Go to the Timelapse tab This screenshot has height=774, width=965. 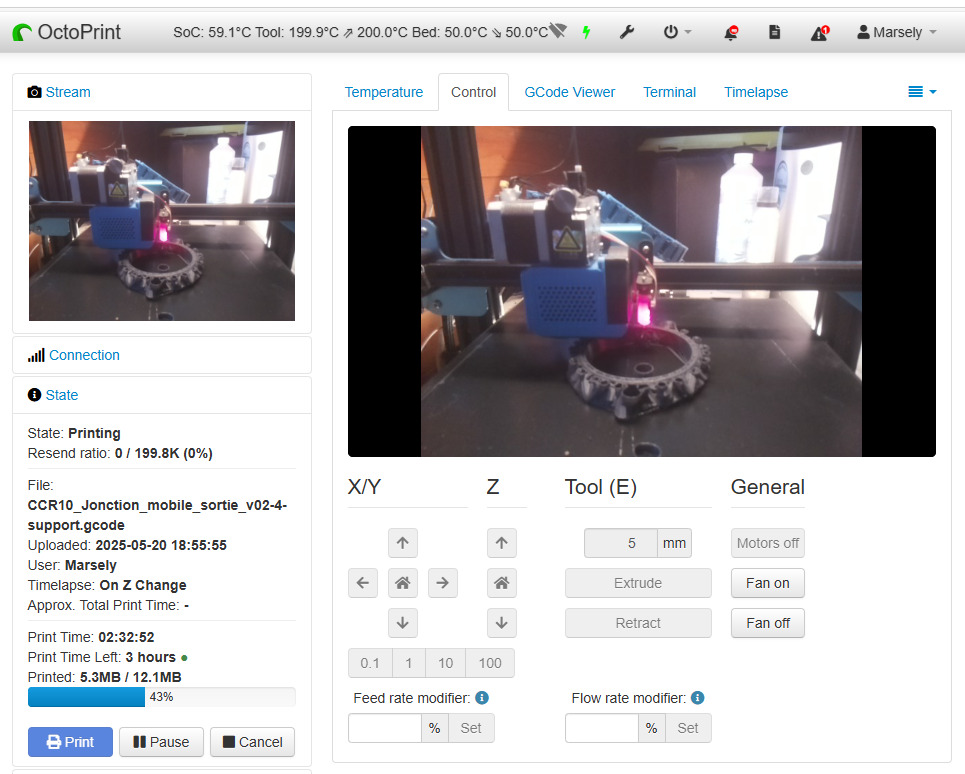coord(756,92)
